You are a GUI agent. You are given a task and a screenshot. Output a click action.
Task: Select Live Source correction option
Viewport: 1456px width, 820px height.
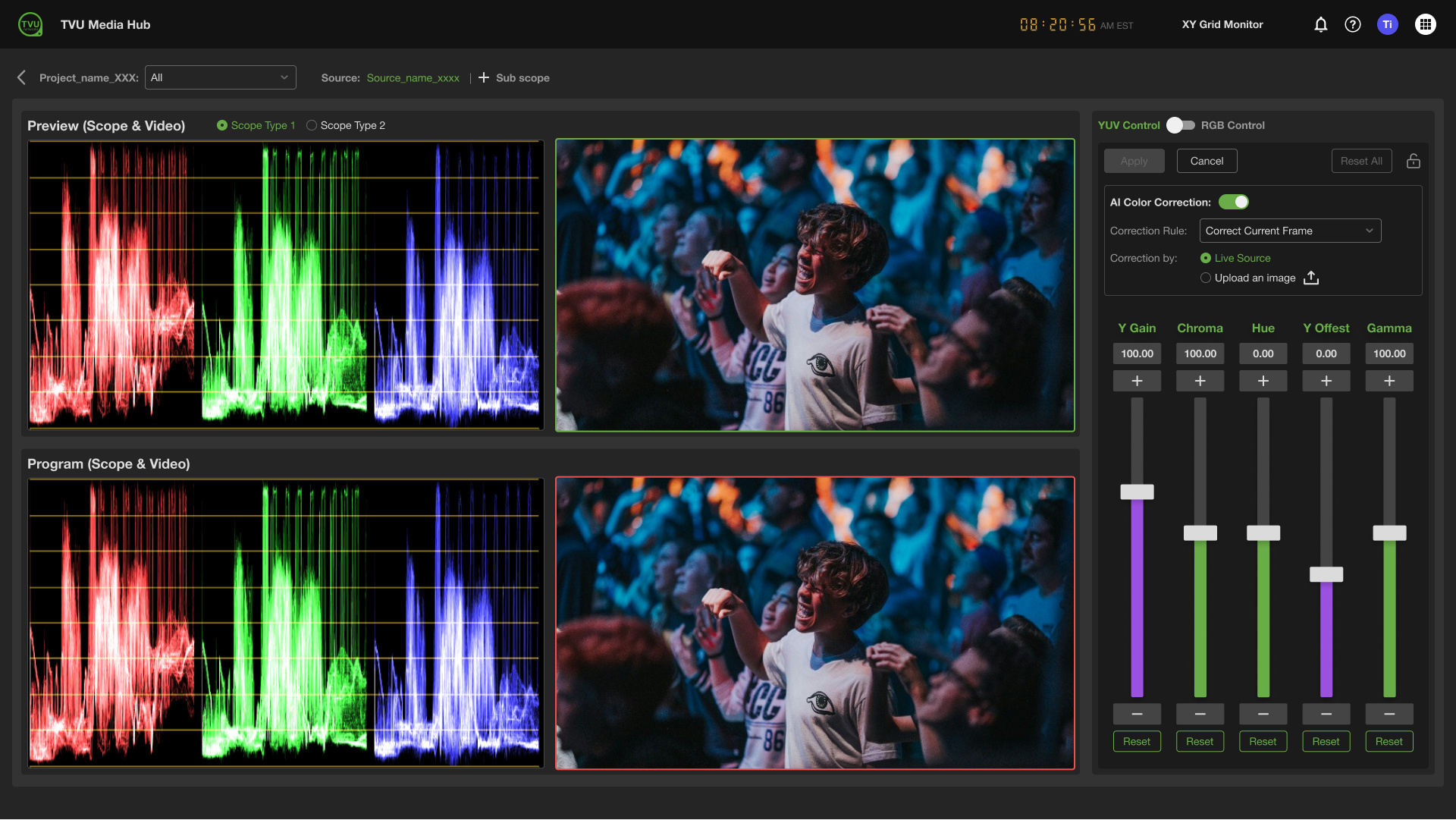click(1206, 258)
